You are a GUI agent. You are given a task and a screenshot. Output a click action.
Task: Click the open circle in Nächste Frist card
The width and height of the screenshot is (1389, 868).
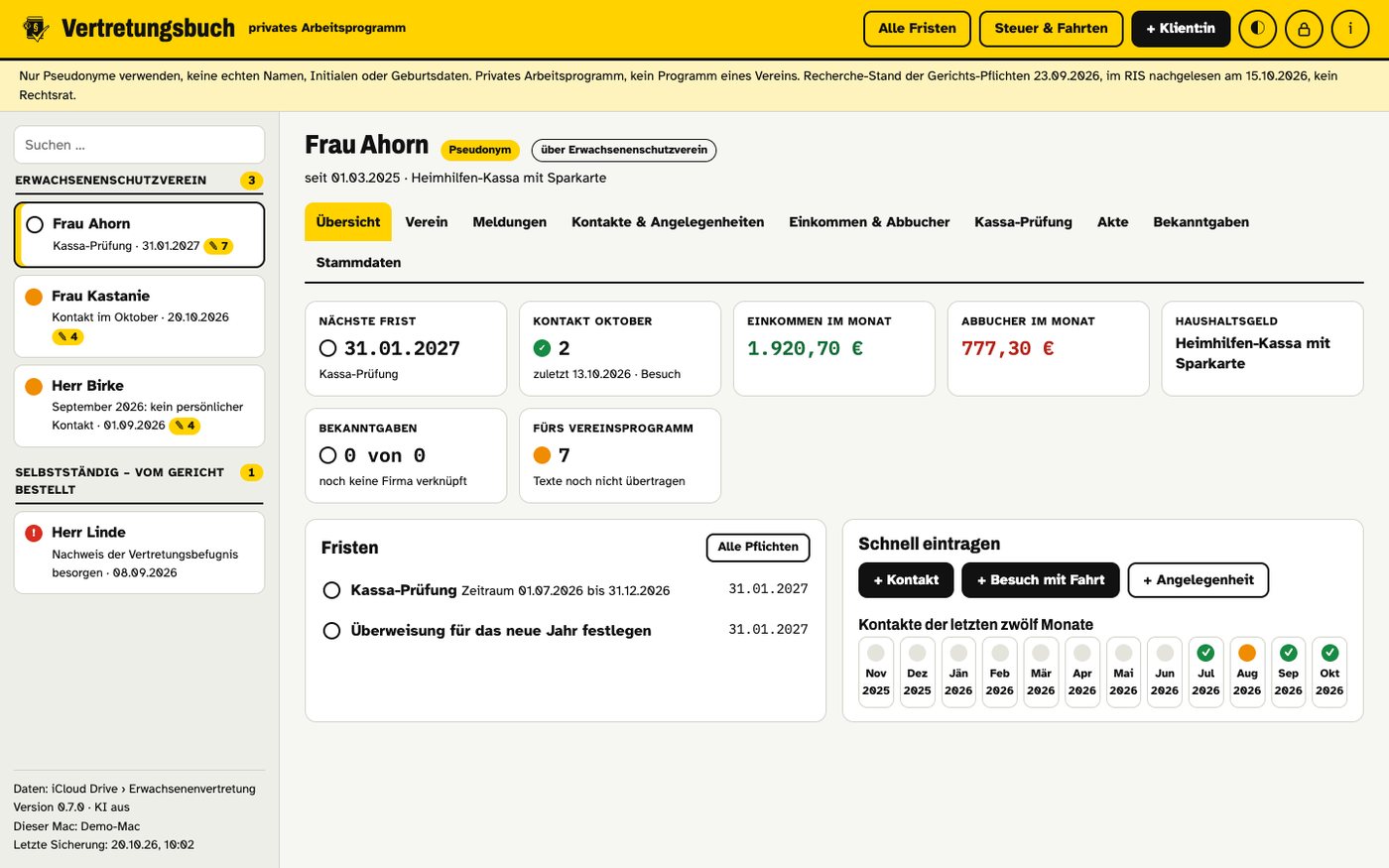coord(328,348)
